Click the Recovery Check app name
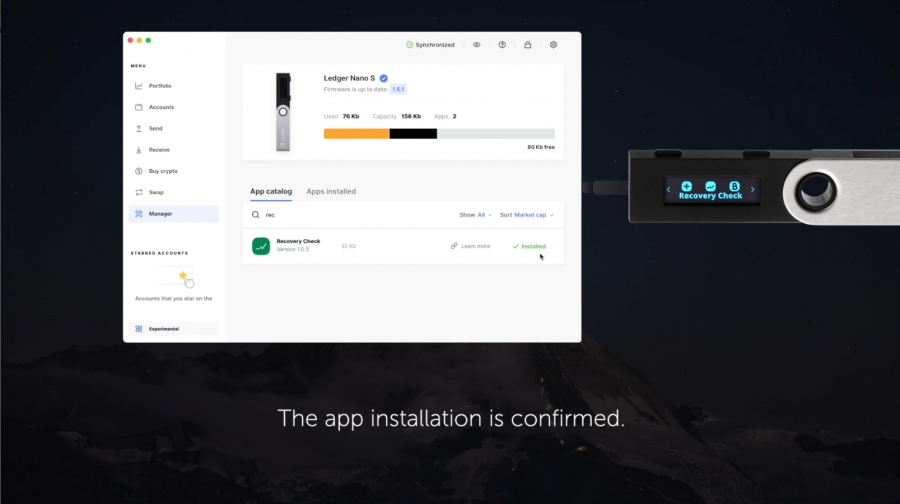This screenshot has width=900, height=504. point(298,241)
